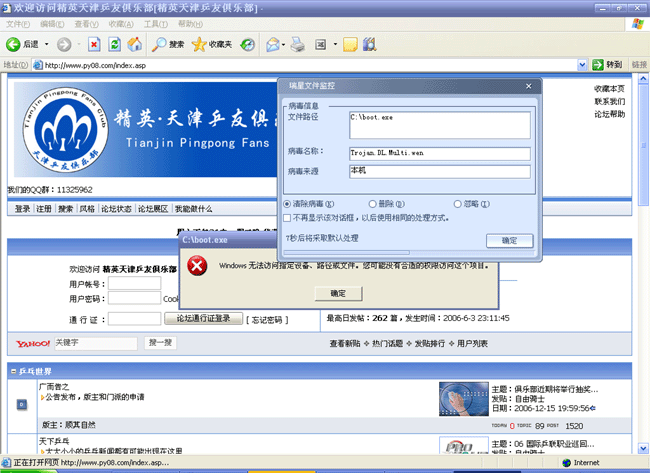Open the 用户列表 link
The width and height of the screenshot is (650, 473).
(472, 344)
